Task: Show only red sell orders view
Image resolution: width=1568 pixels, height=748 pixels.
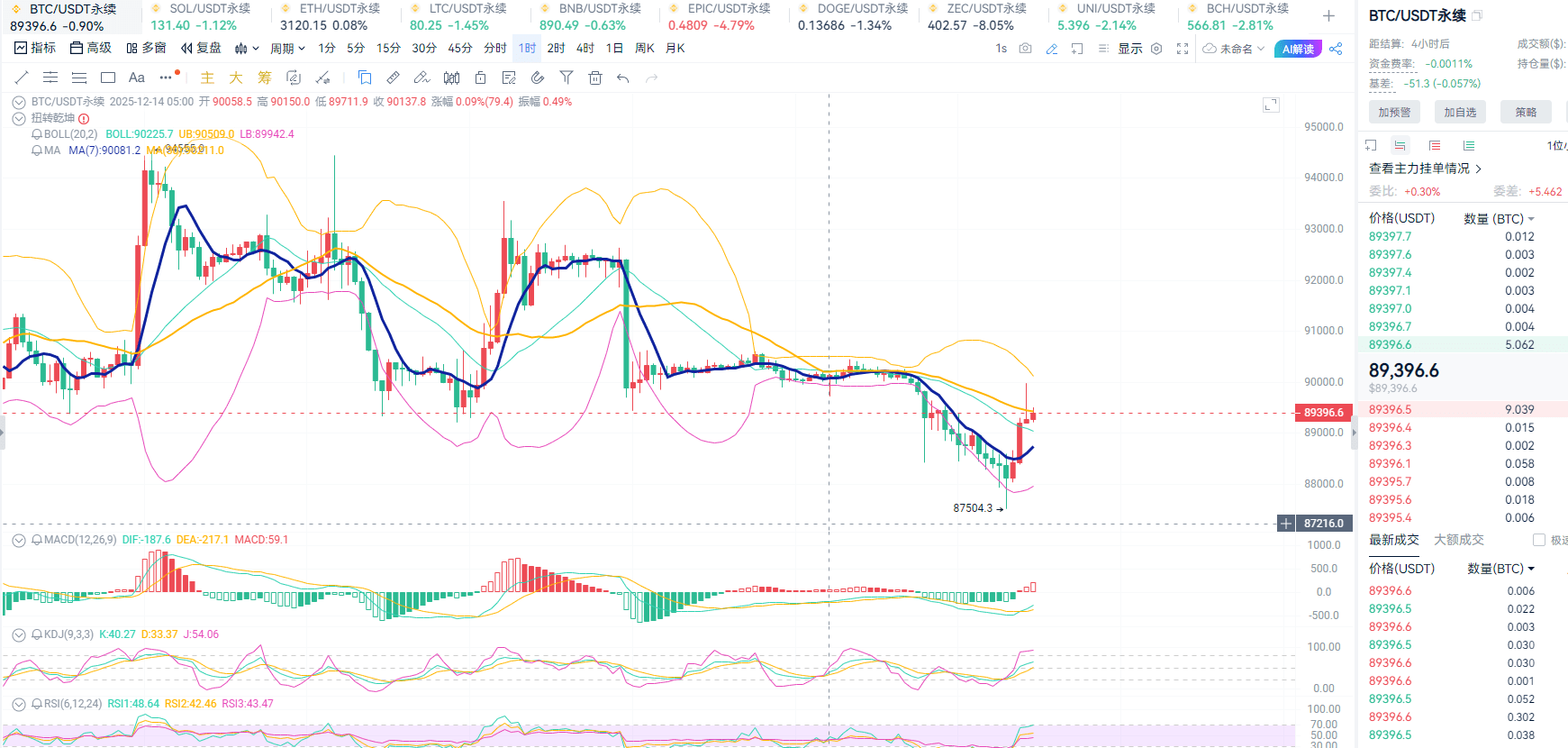Action: 1435,145
